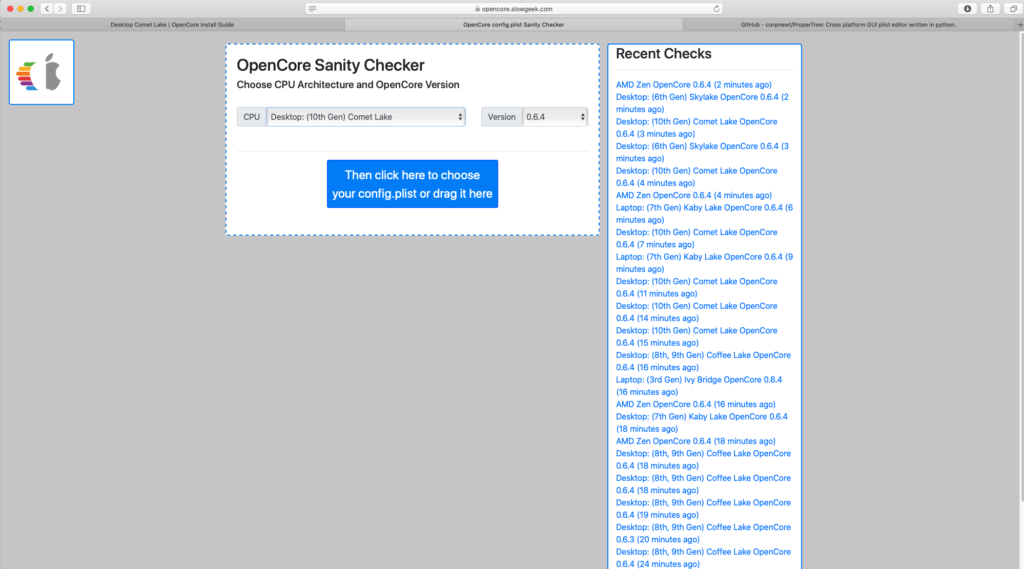The width and height of the screenshot is (1024, 569).
Task: Switch to GitHub ProperTree tab
Action: 848,25
